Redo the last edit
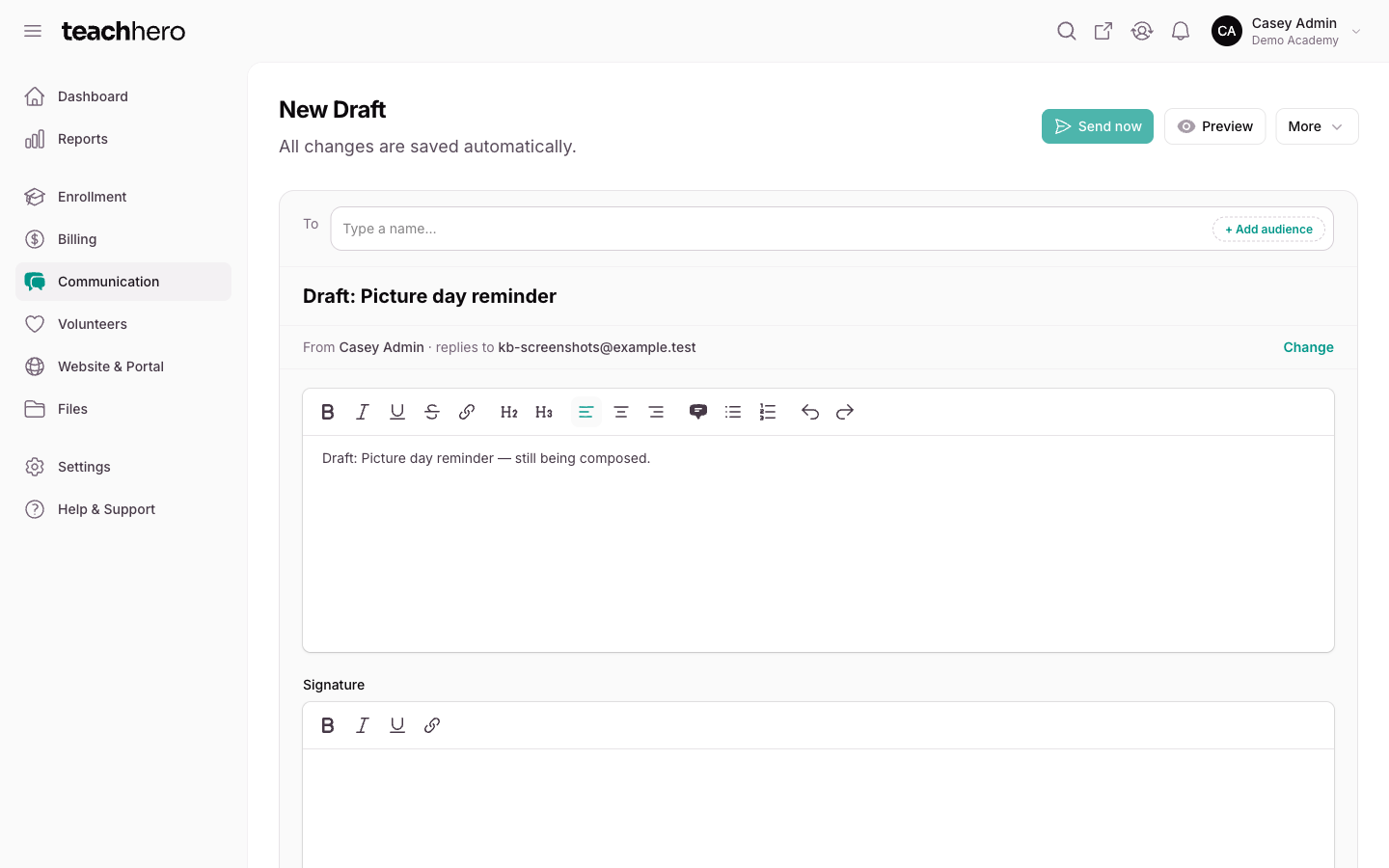Viewport: 1389px width, 868px height. tap(845, 412)
